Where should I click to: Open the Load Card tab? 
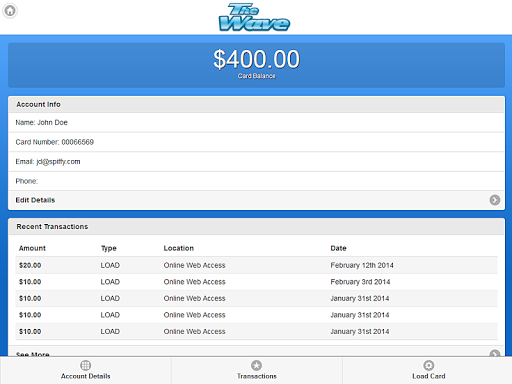427,370
